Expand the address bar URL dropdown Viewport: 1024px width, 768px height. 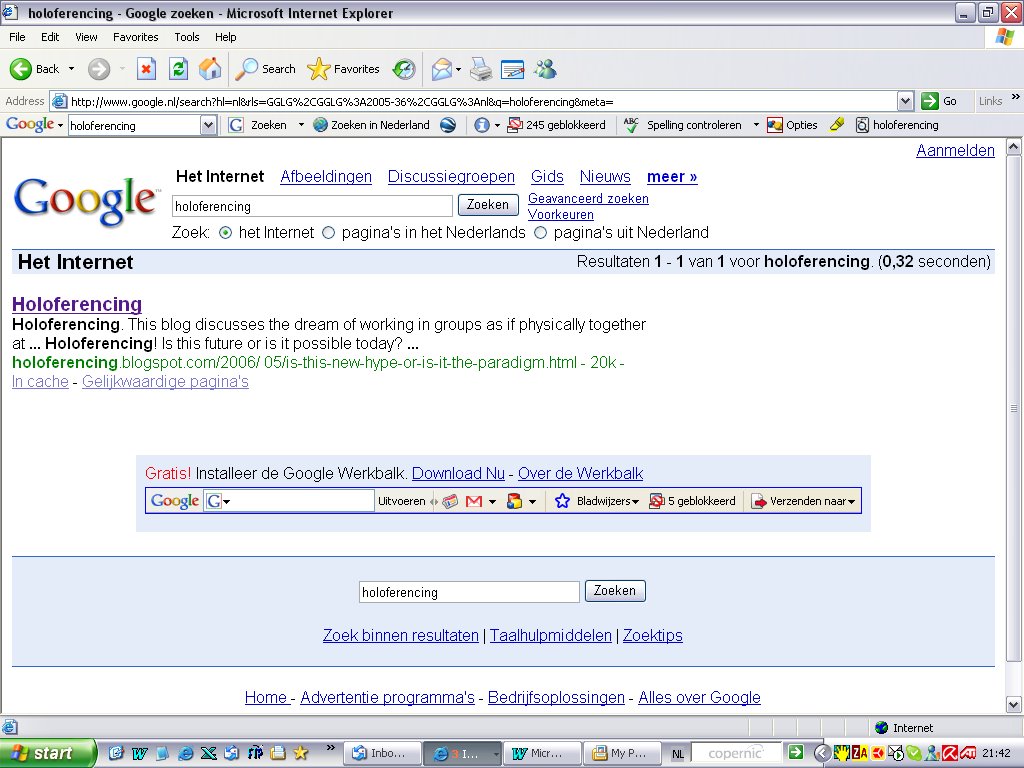(905, 101)
